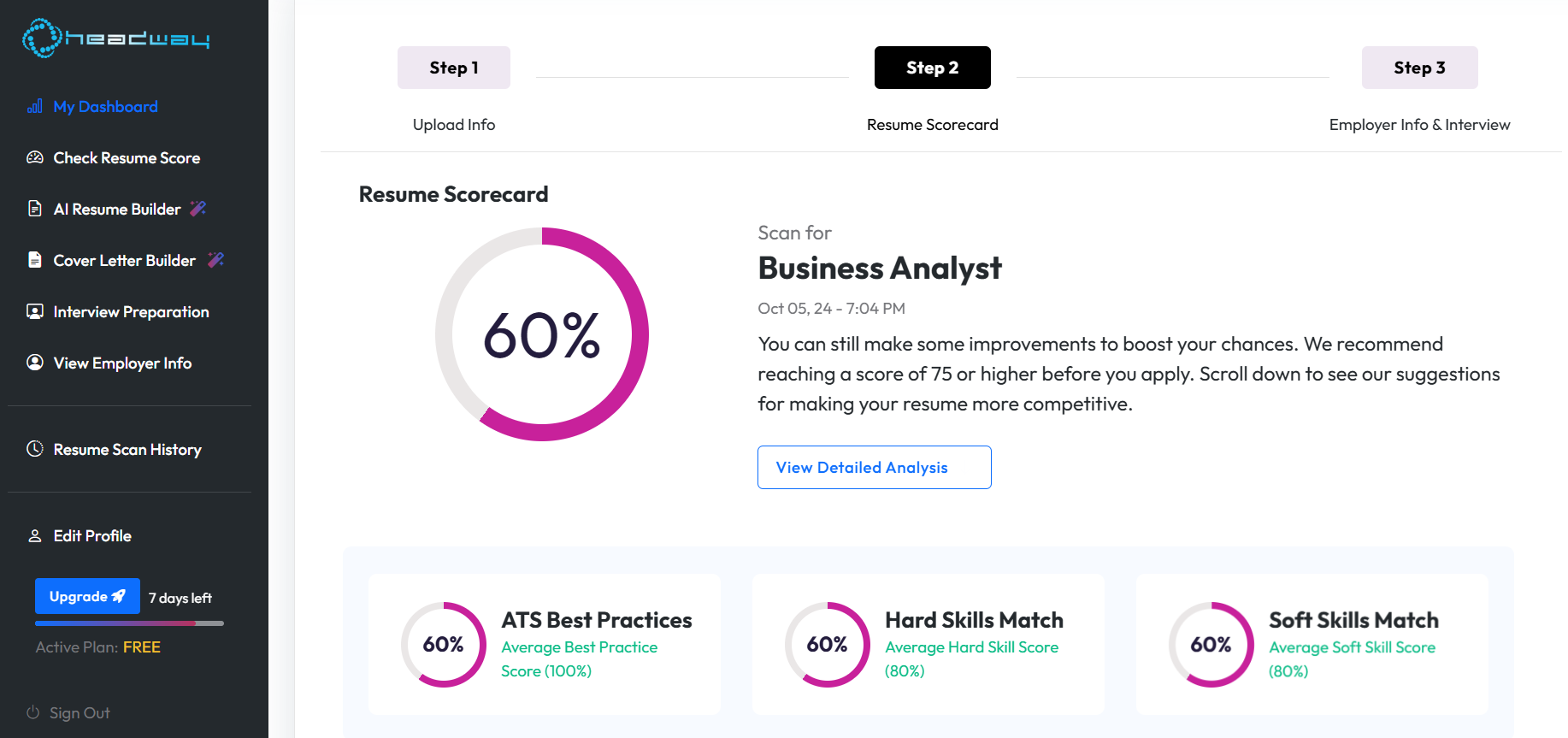
Task: Click the Check Resume Score gauge icon
Action: click(35, 158)
